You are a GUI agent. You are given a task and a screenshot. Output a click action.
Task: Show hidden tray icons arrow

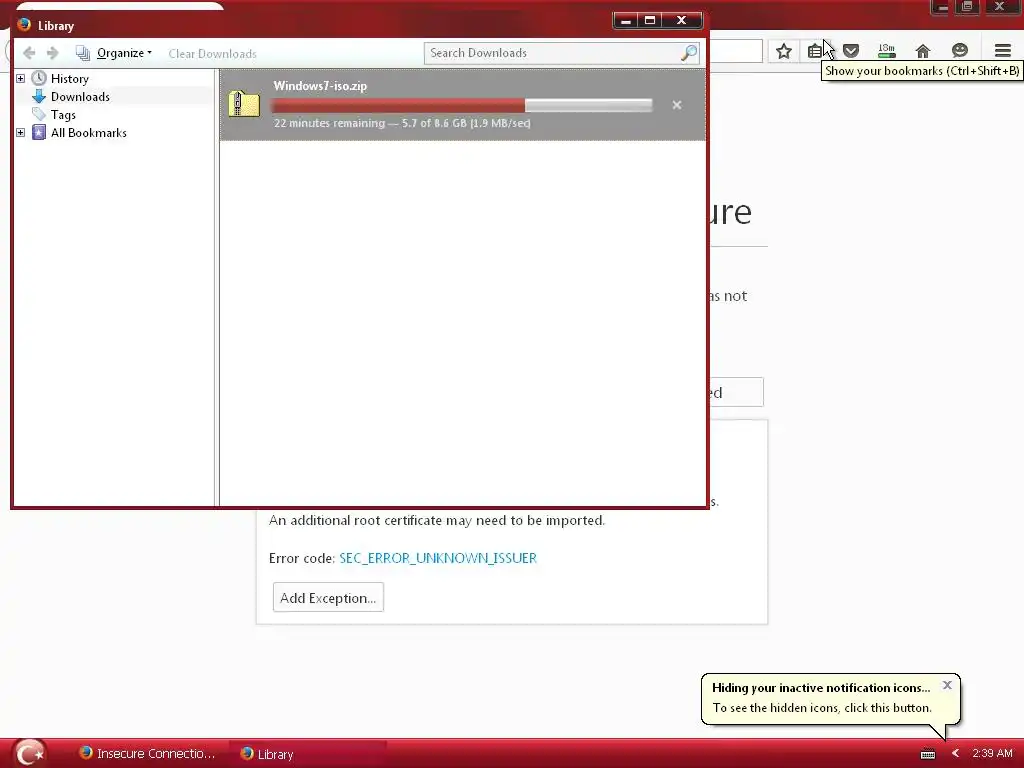955,754
